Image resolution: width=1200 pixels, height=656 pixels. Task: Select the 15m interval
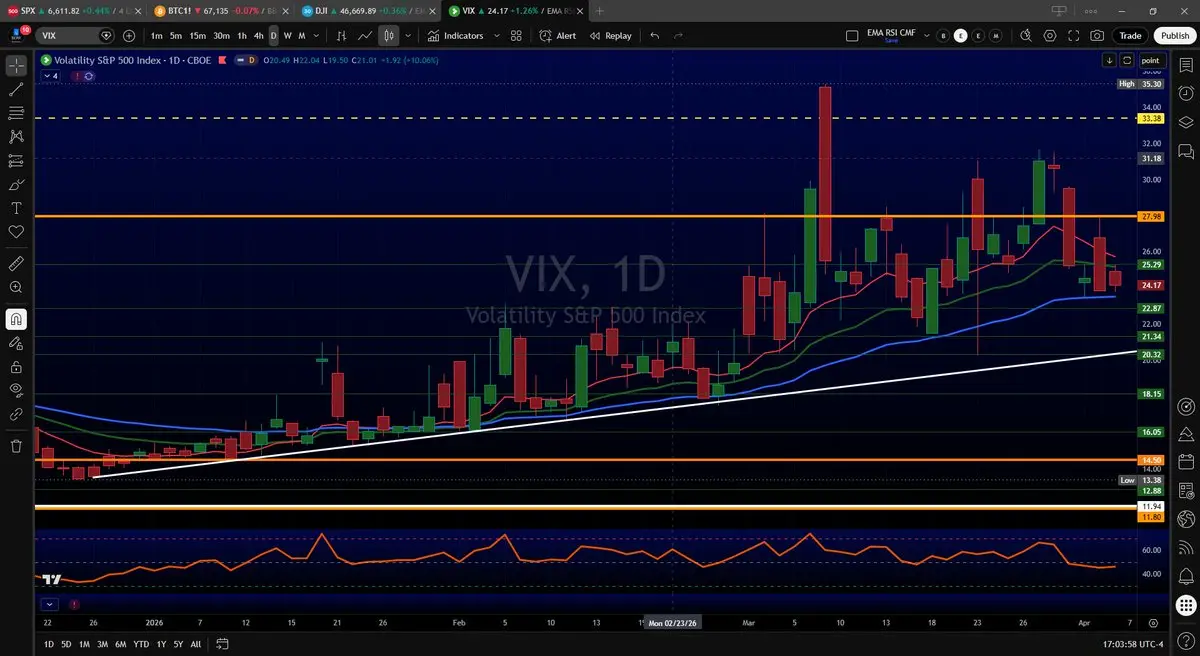[x=197, y=35]
